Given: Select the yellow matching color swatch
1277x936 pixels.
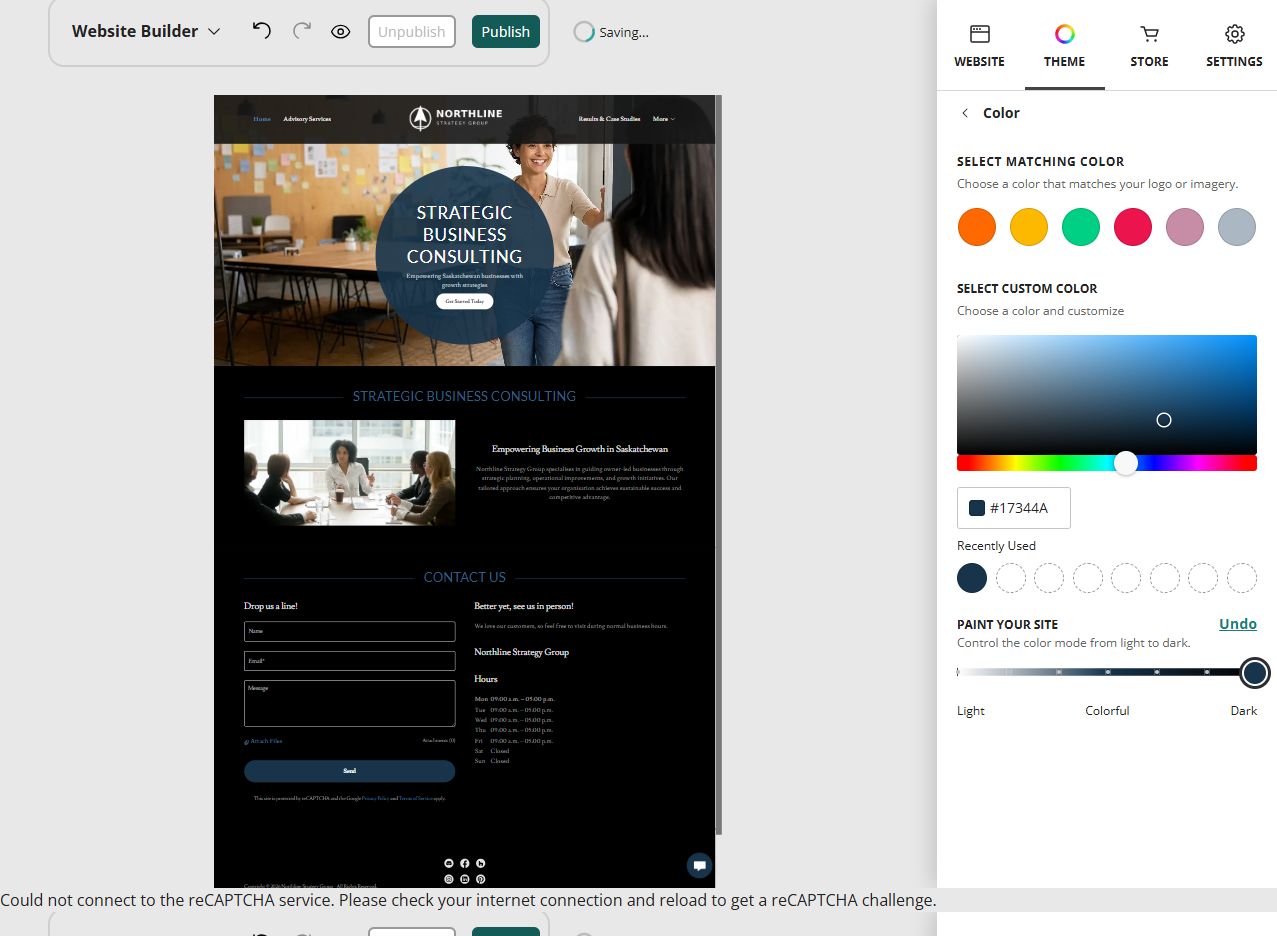Looking at the screenshot, I should coord(1029,227).
